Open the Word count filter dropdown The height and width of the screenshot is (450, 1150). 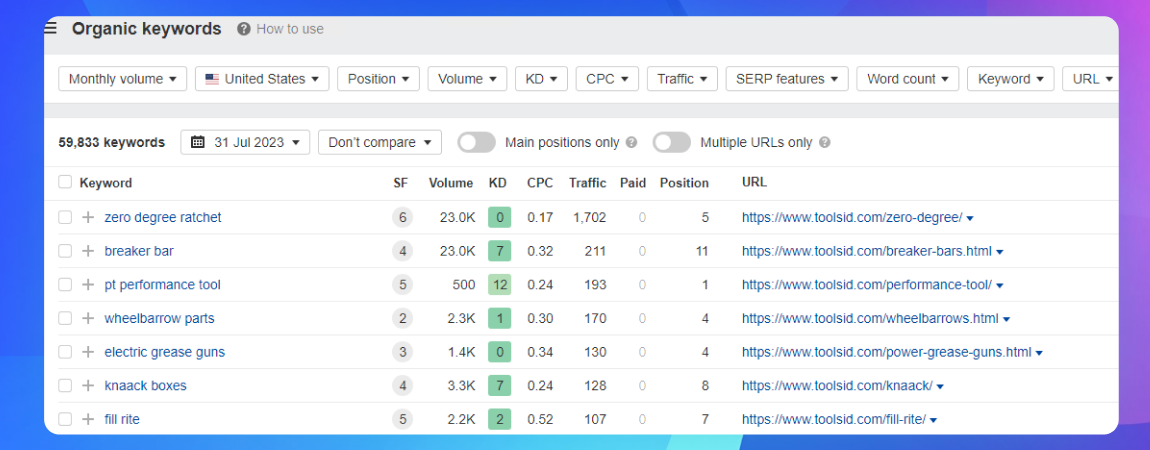point(908,79)
